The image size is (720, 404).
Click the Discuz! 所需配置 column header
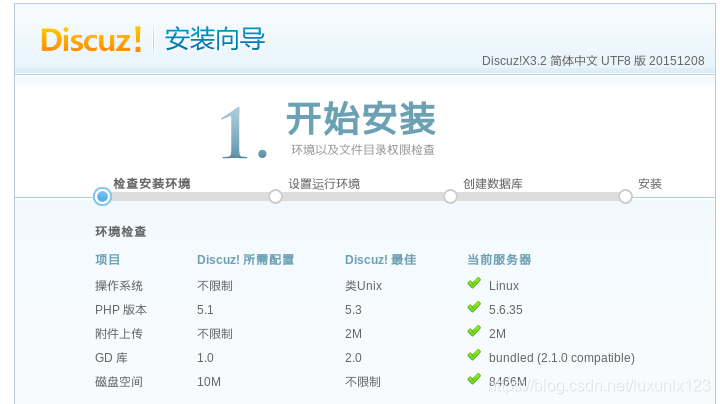tap(246, 260)
